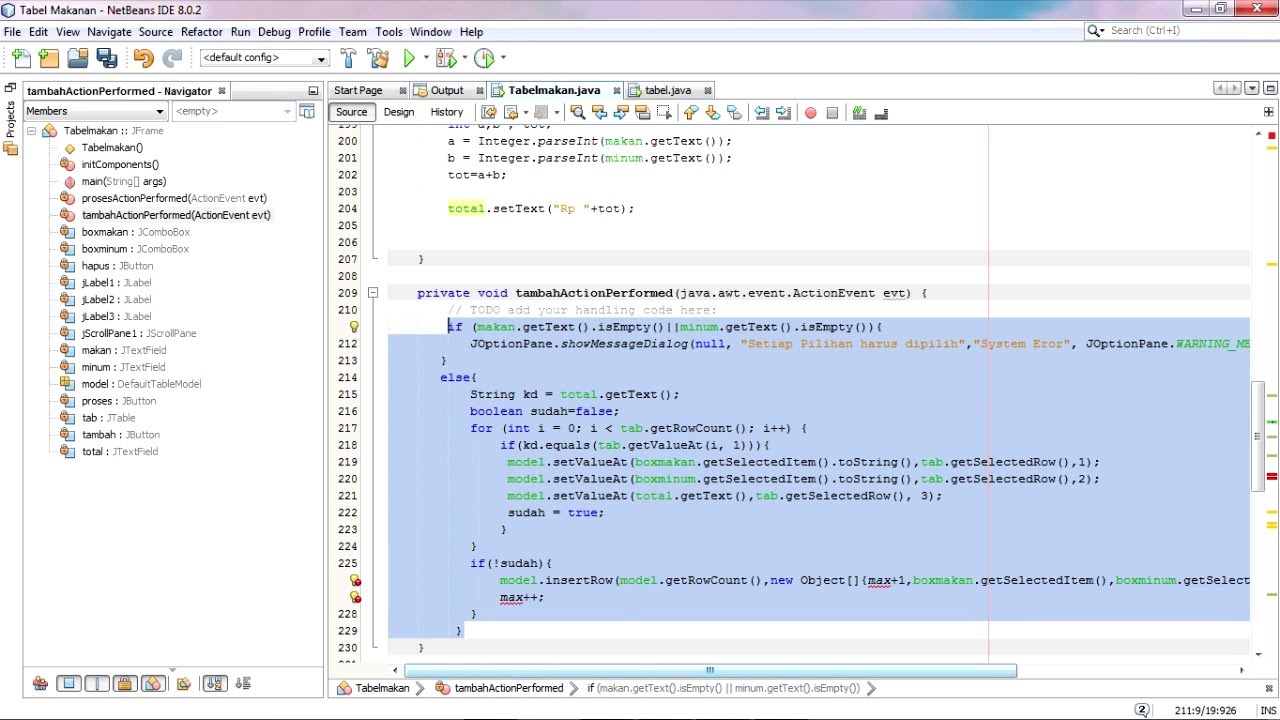Click the Undo toolbar icon
This screenshot has width=1280, height=720.
point(143,58)
